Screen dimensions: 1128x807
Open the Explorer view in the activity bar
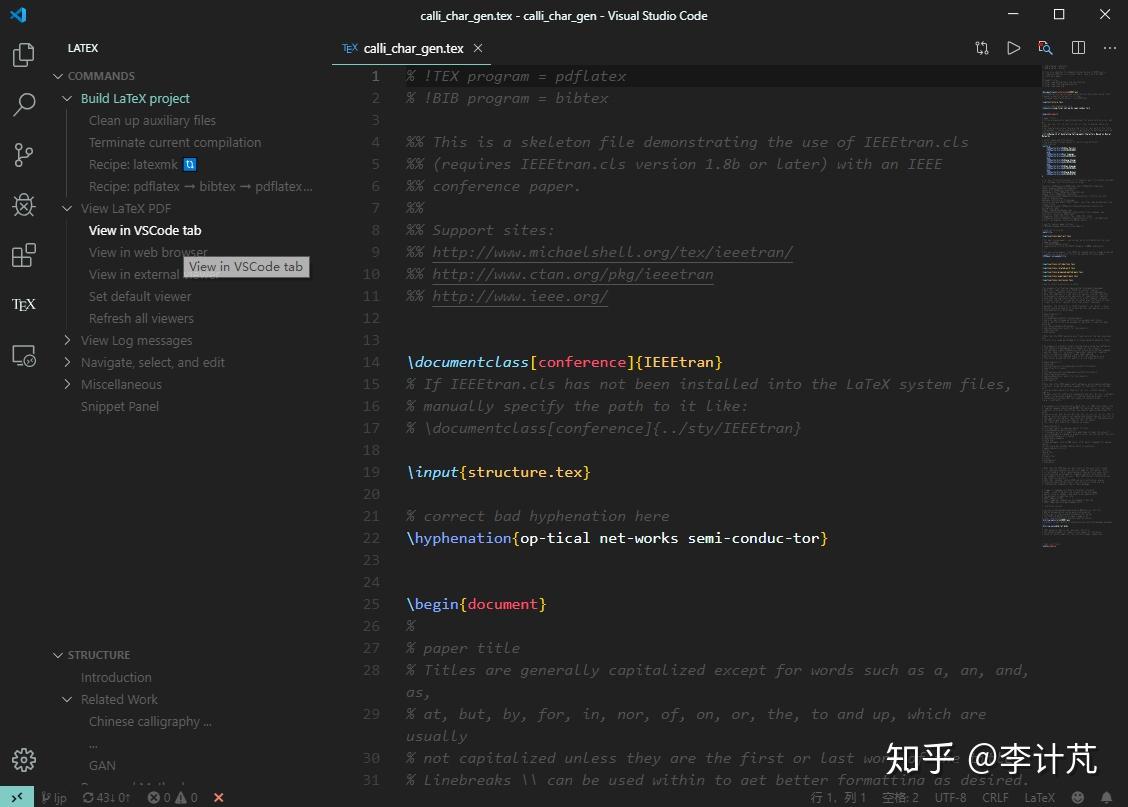23,55
